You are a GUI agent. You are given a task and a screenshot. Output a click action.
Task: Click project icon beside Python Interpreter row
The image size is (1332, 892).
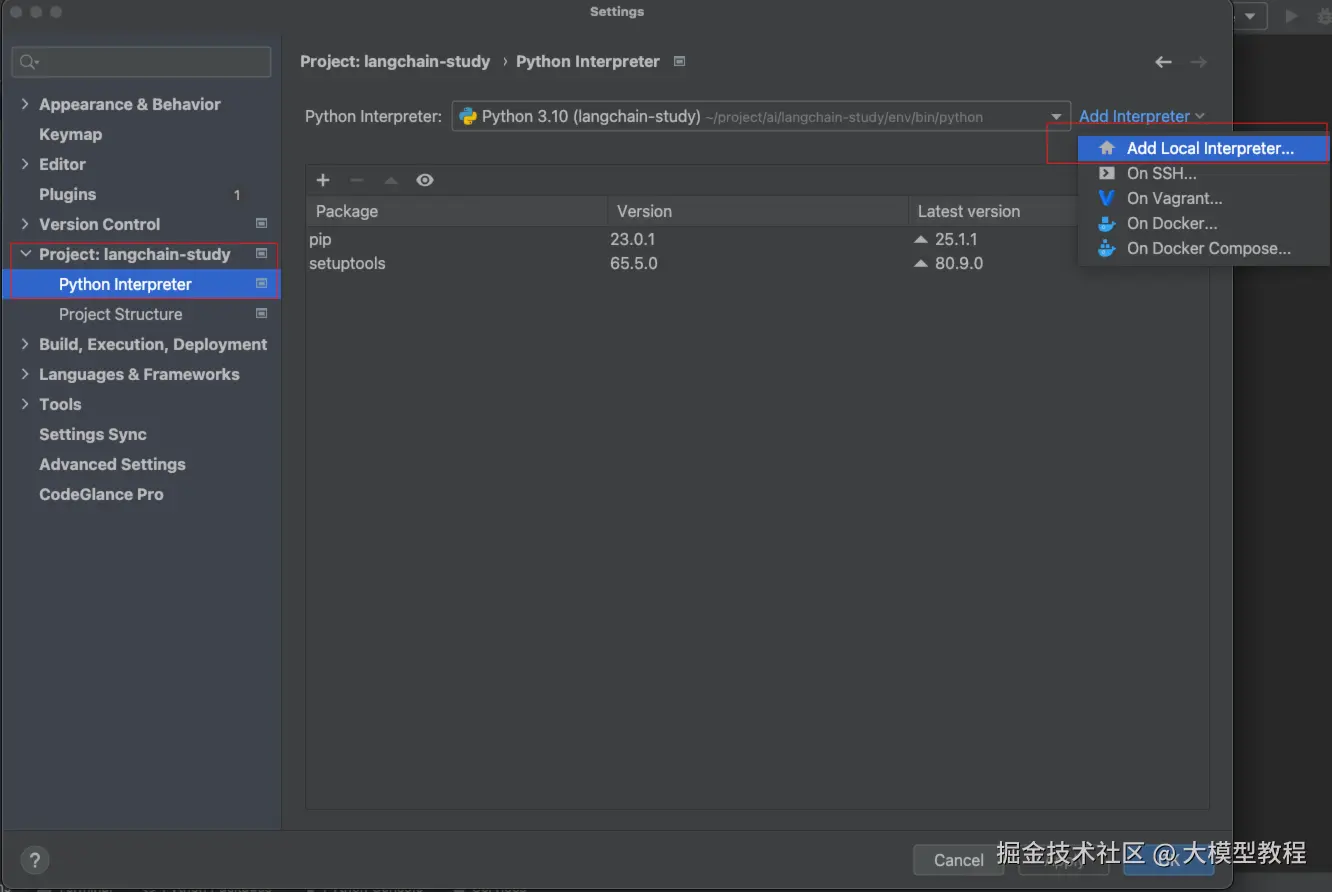click(x=262, y=284)
